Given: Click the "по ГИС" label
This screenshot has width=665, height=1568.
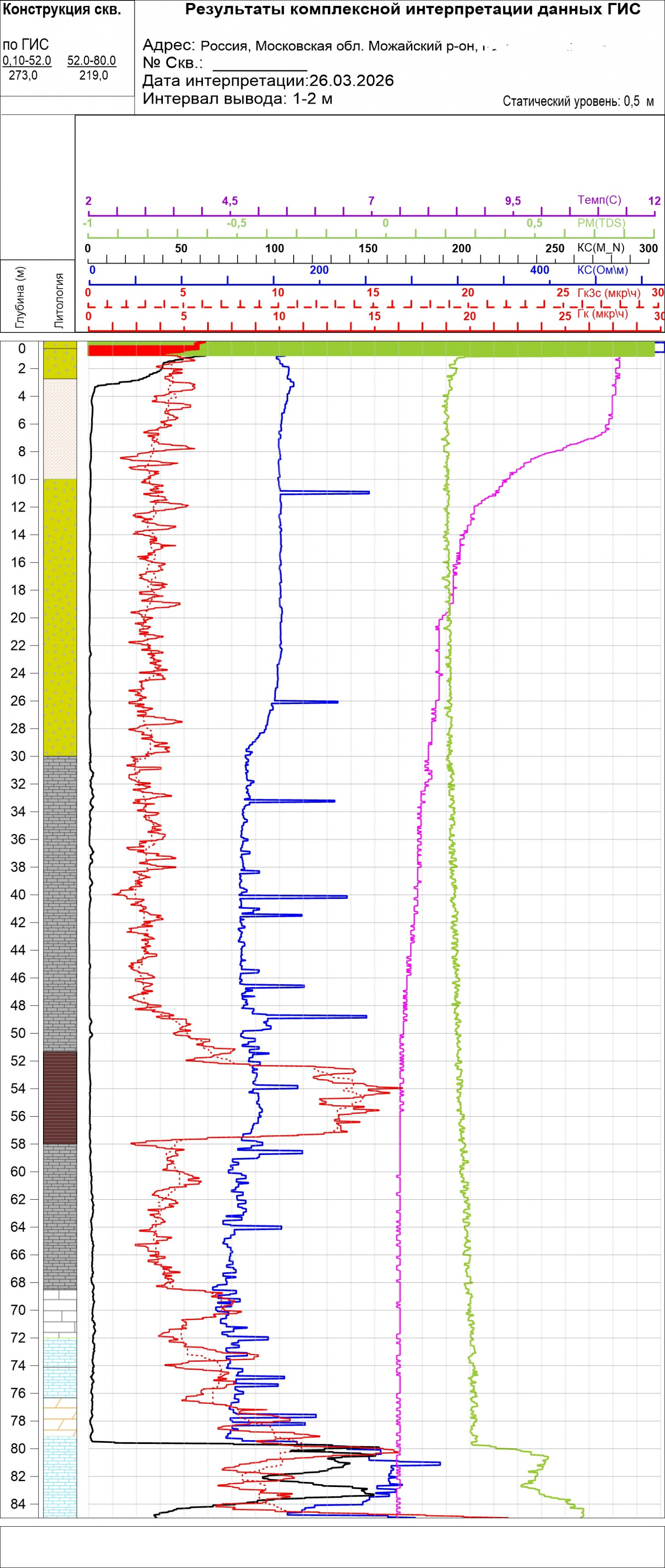Looking at the screenshot, I should pyautogui.click(x=26, y=45).
